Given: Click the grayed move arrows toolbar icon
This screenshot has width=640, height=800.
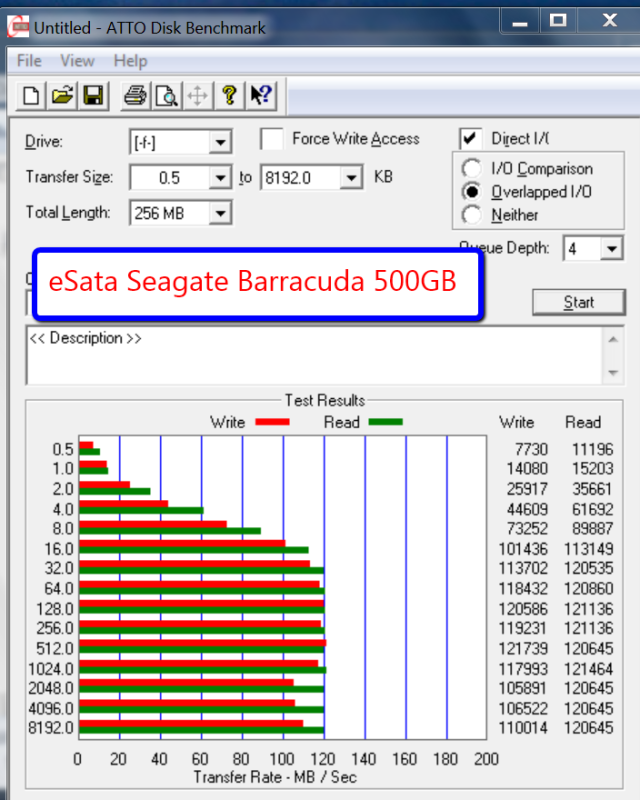Looking at the screenshot, I should click(198, 95).
